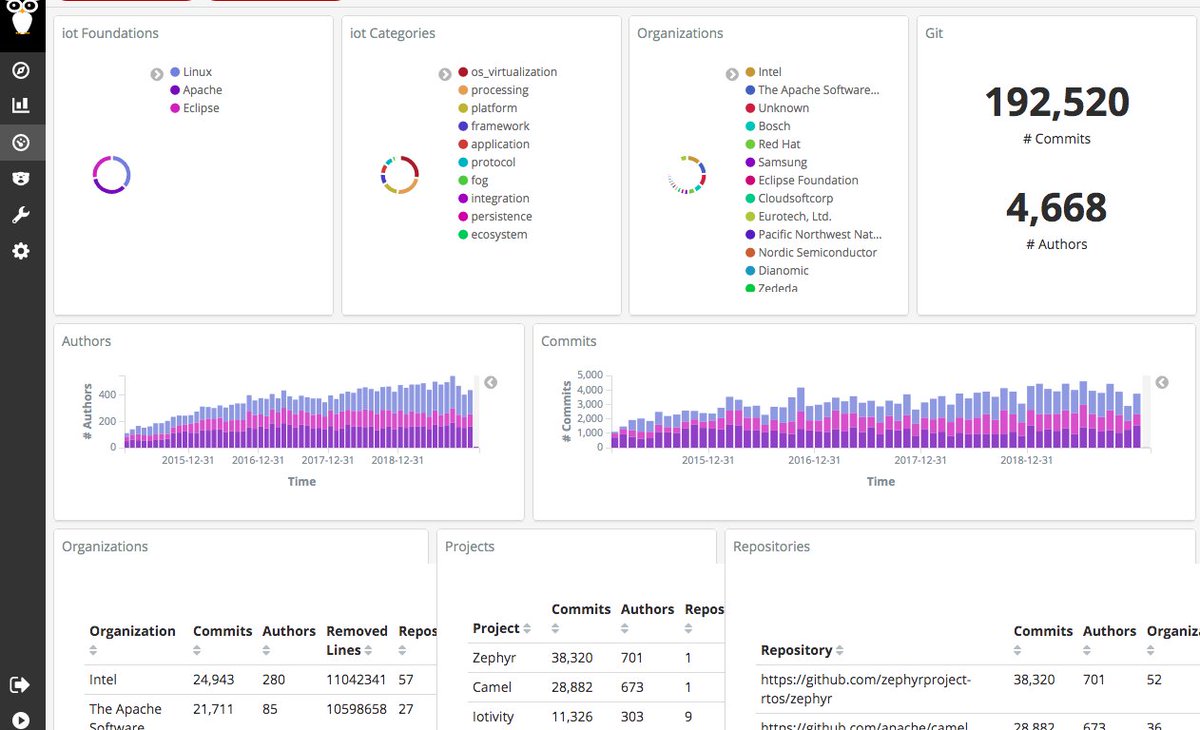Sort Repositories table by Repository column
The width and height of the screenshot is (1200, 730).
point(839,651)
